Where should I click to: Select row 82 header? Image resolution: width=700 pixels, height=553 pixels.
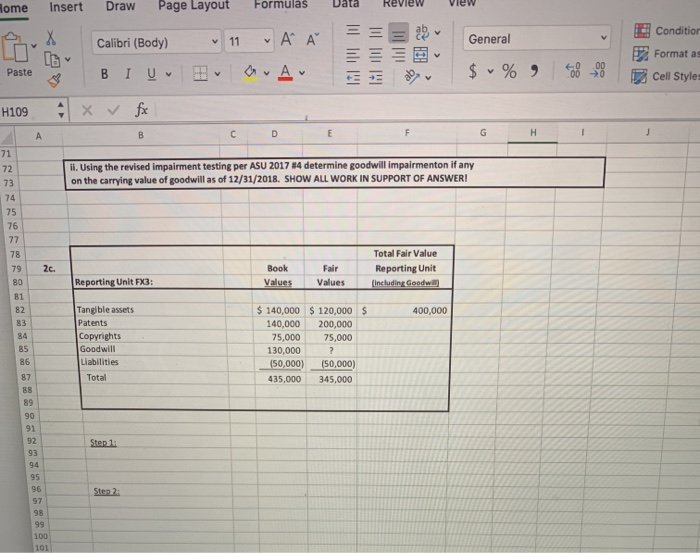pos(20,310)
